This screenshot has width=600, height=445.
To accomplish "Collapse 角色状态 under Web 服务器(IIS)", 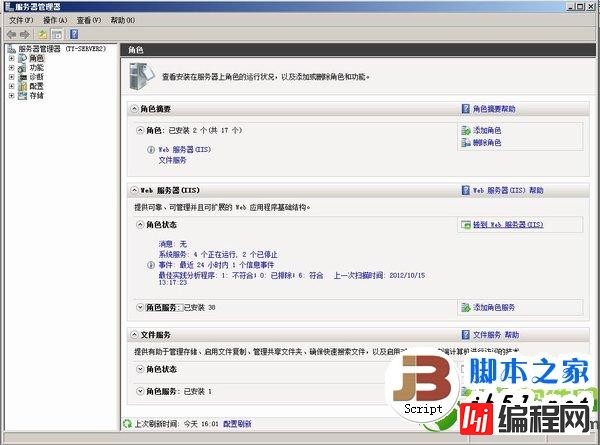I will [140, 225].
